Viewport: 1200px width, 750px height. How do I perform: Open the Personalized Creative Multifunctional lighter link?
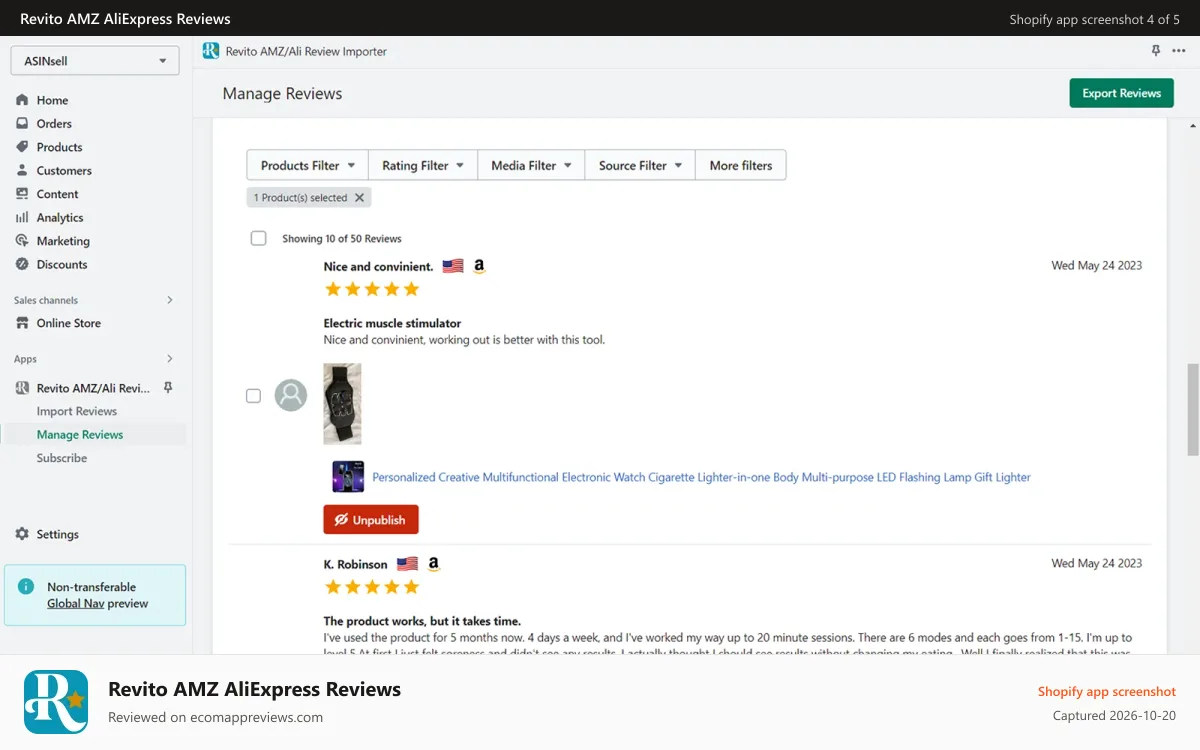[701, 477]
